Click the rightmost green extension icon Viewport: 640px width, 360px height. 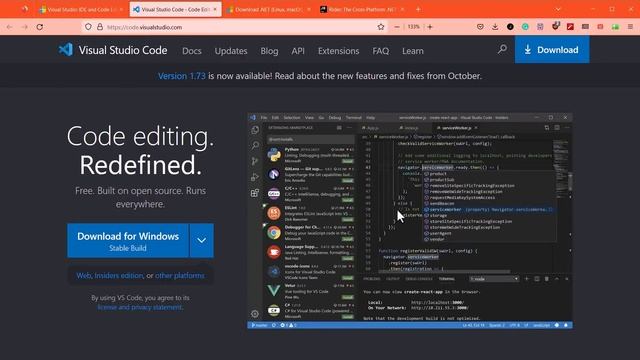coord(616,27)
